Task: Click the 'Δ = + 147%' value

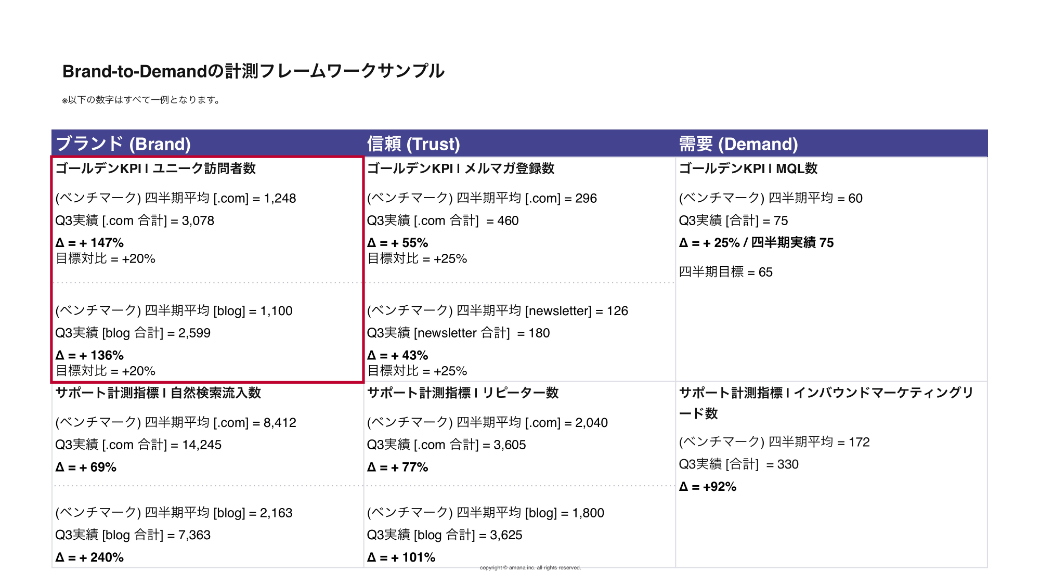Action: point(90,243)
